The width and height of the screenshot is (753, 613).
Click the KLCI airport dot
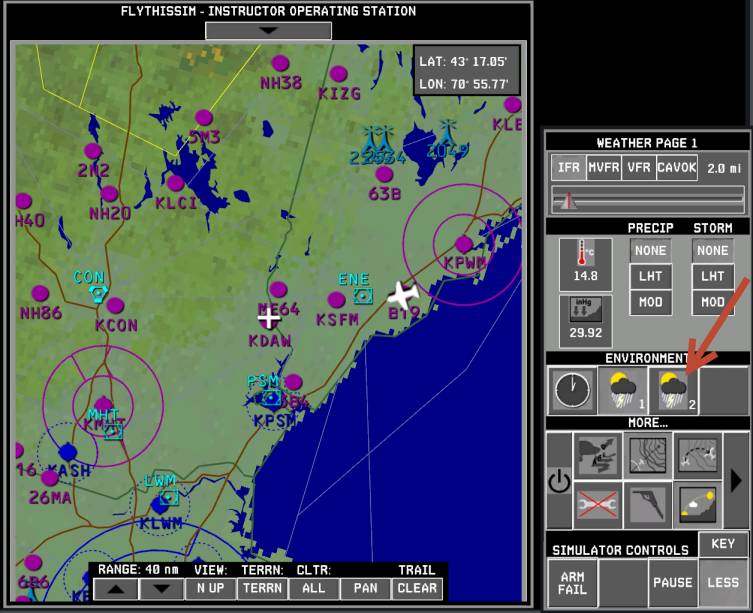point(175,183)
